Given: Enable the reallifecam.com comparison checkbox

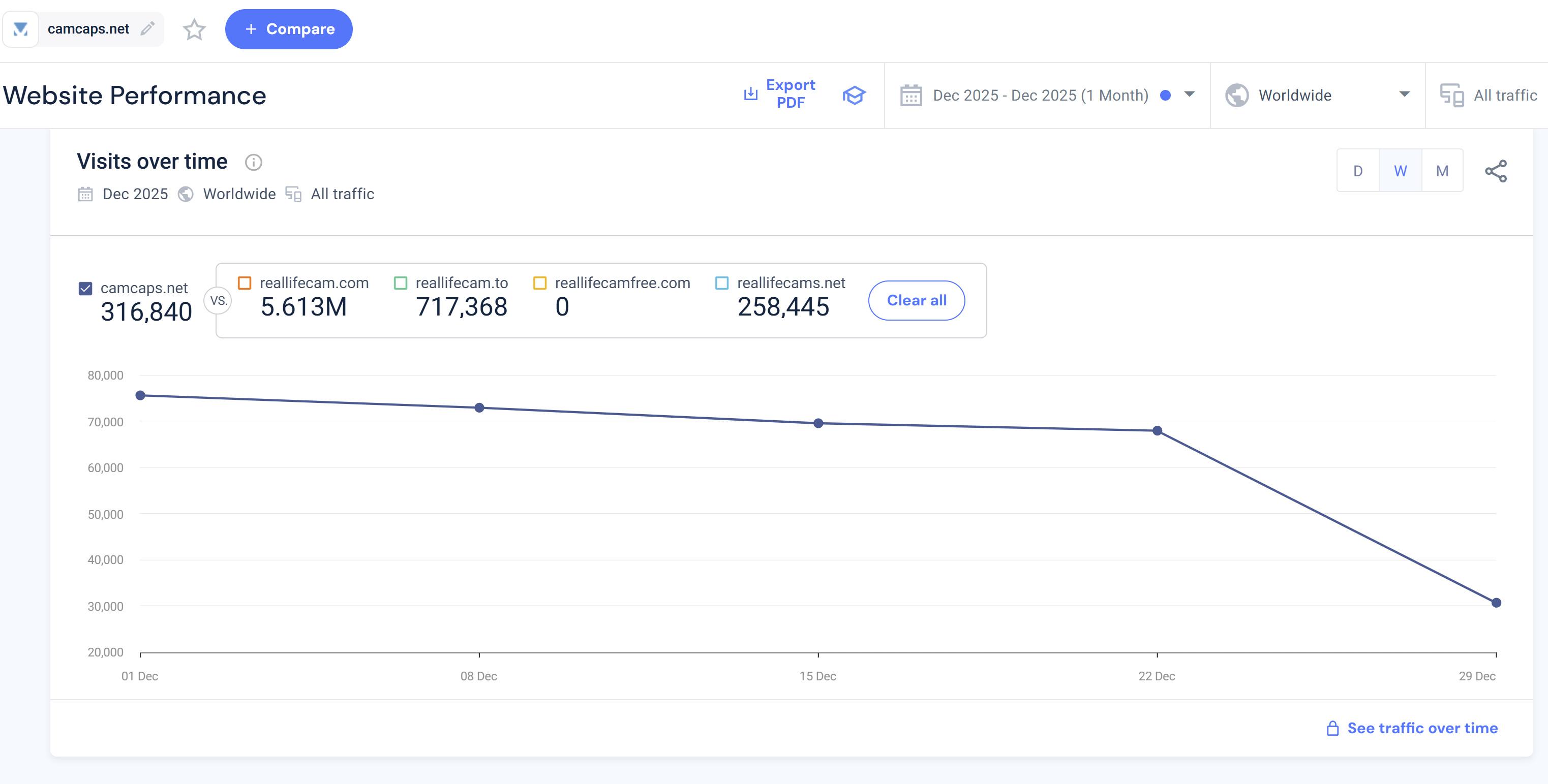Looking at the screenshot, I should click(x=245, y=283).
